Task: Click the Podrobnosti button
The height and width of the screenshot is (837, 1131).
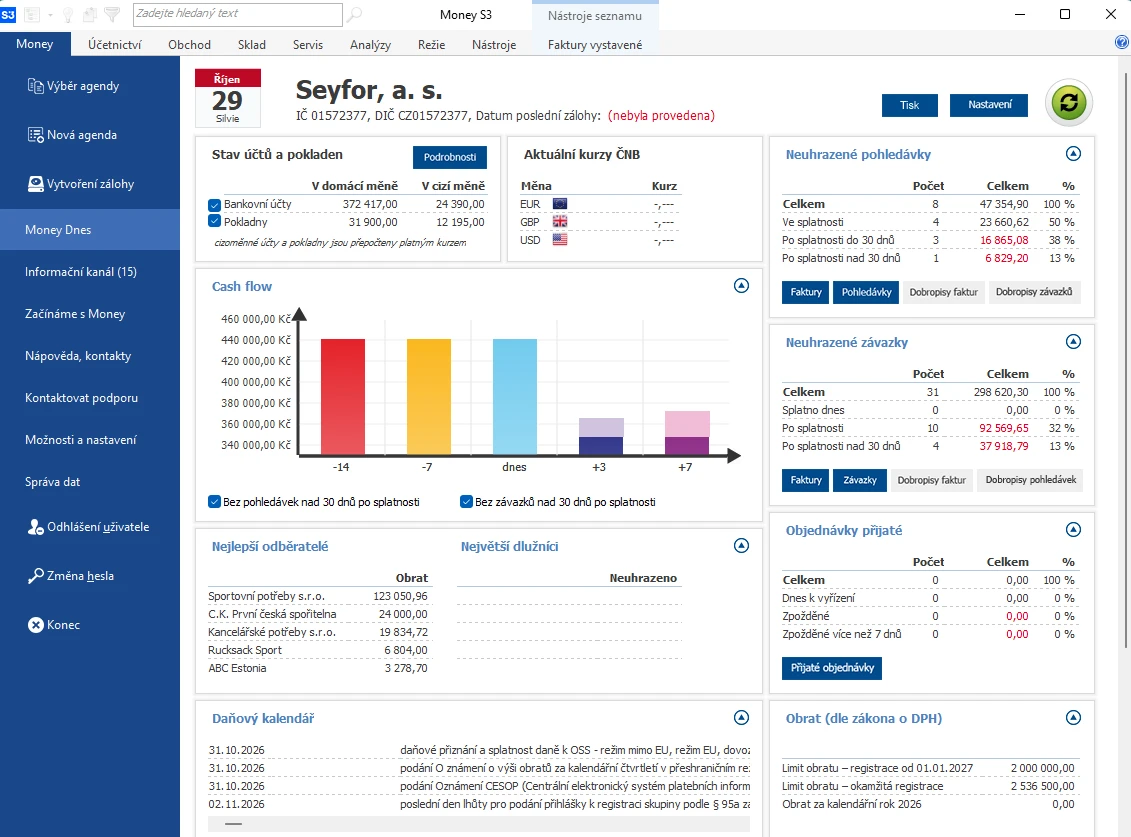Action: coord(450,157)
